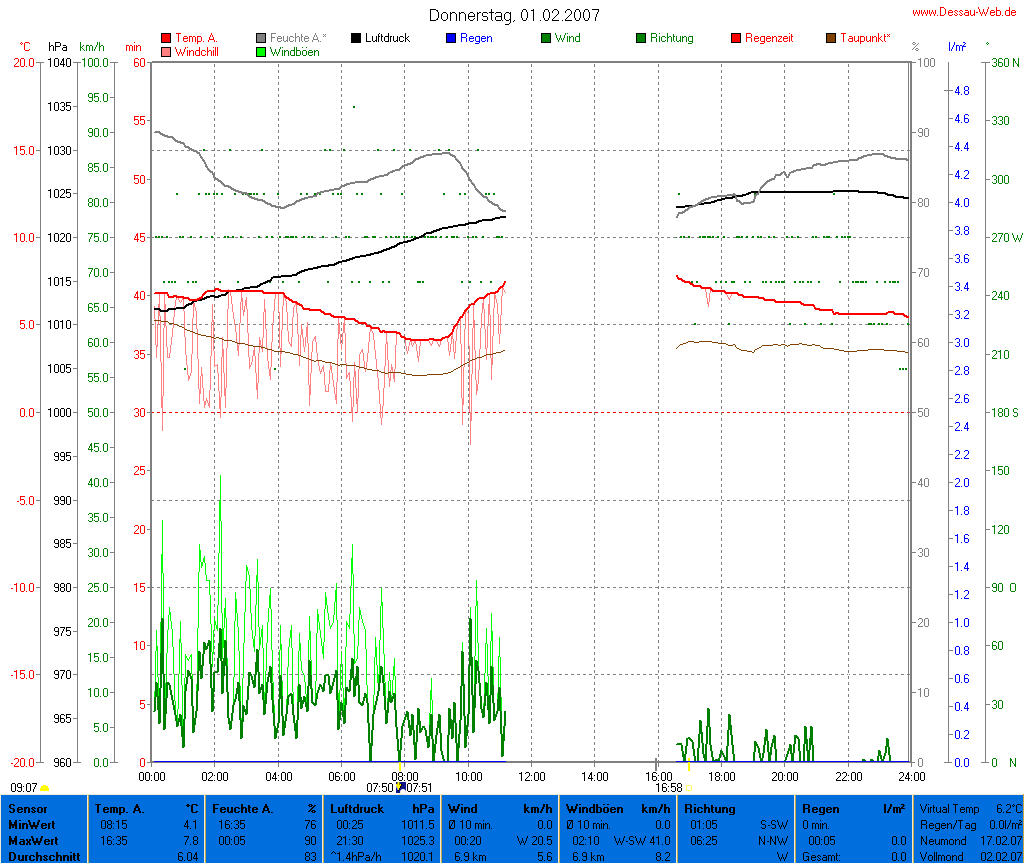Click the brown Taupunkt legend square
This screenshot has height=863, width=1024.
point(831,38)
